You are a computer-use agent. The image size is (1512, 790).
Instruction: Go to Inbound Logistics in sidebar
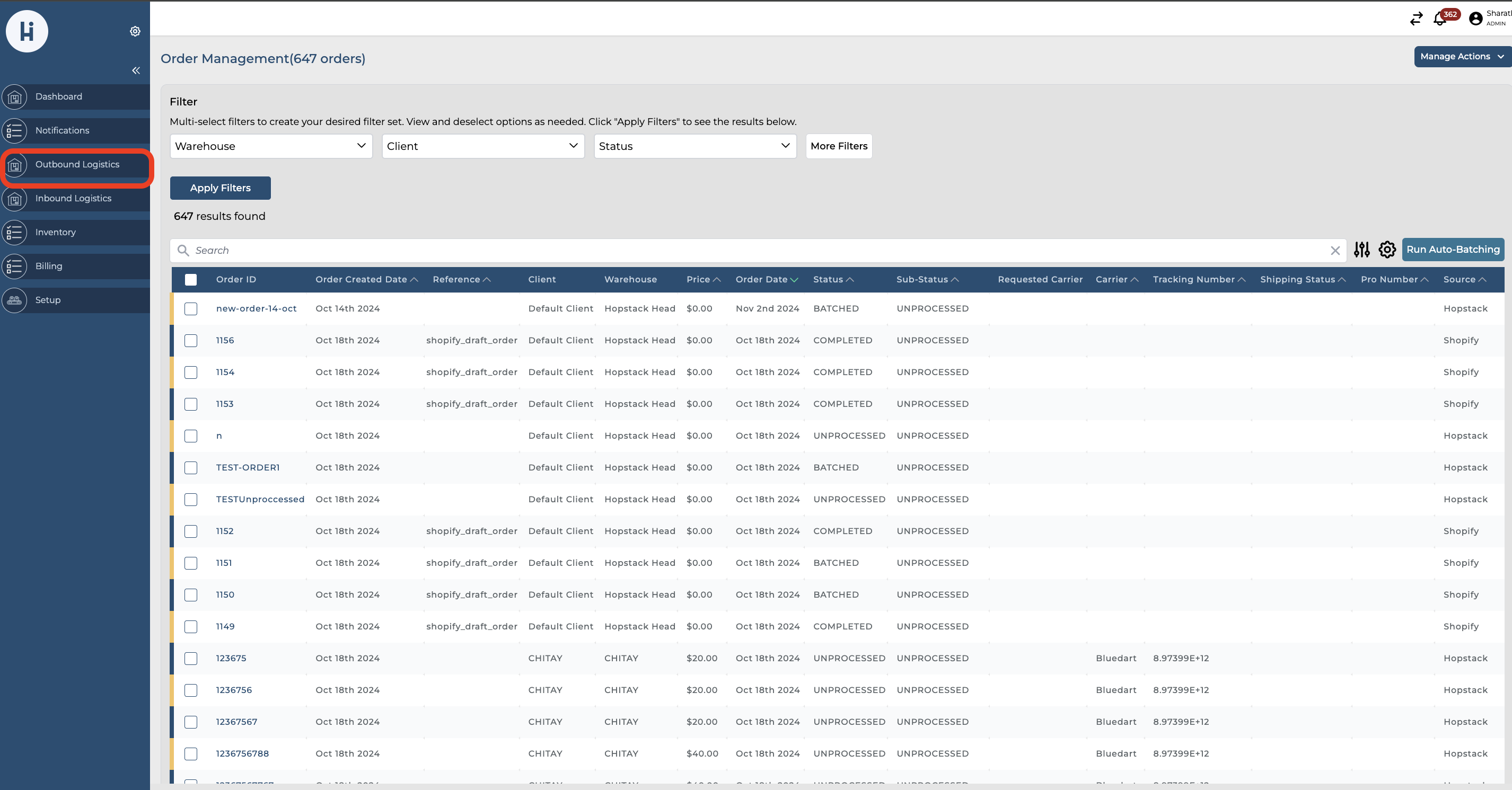click(x=73, y=198)
